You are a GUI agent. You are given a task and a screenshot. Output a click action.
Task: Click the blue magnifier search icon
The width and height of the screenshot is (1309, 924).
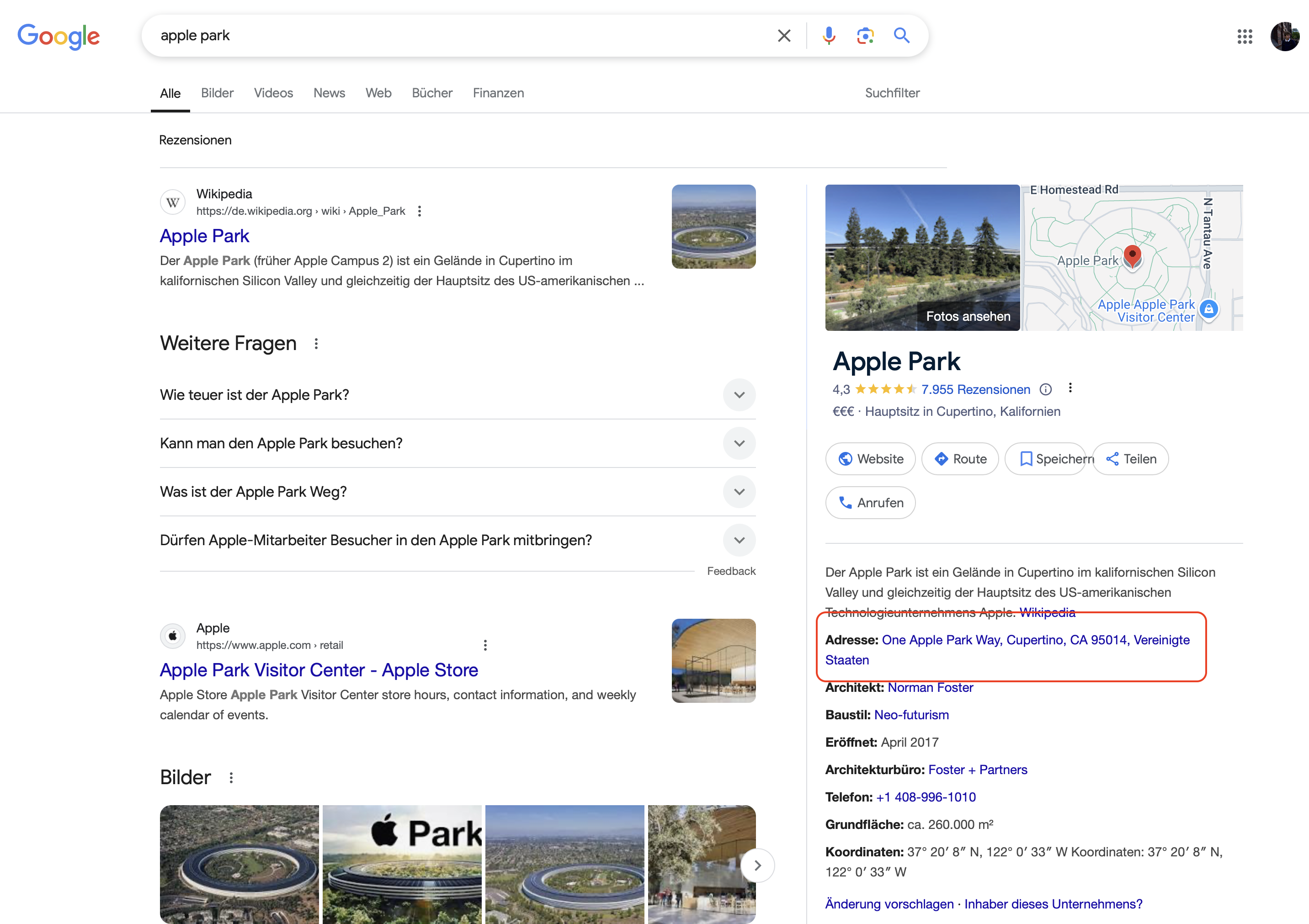[x=901, y=36]
